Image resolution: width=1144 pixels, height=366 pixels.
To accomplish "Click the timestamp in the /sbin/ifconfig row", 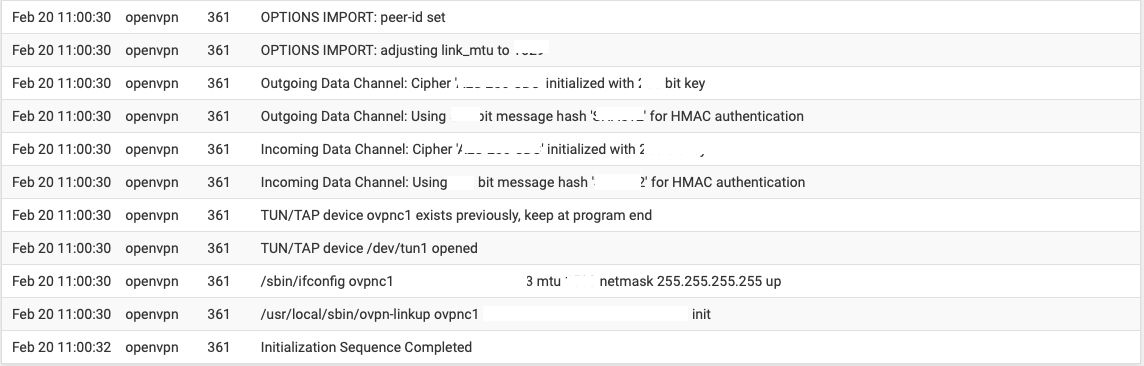I will [x=61, y=281].
